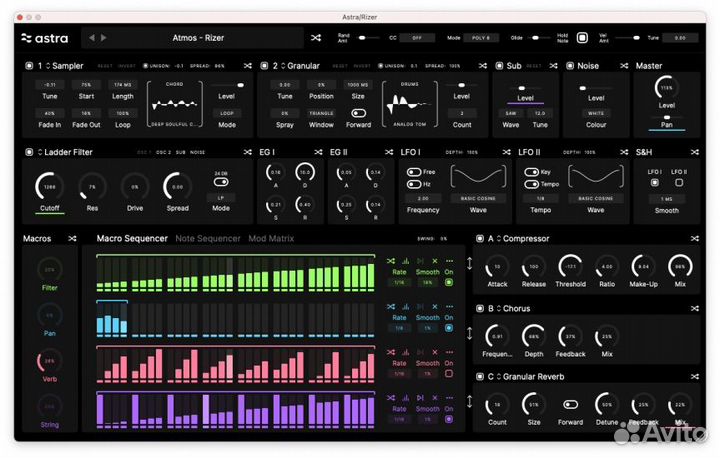Image resolution: width=720 pixels, height=458 pixels.
Task: Shuffle the green Filter sequencer lane
Action: click(391, 261)
